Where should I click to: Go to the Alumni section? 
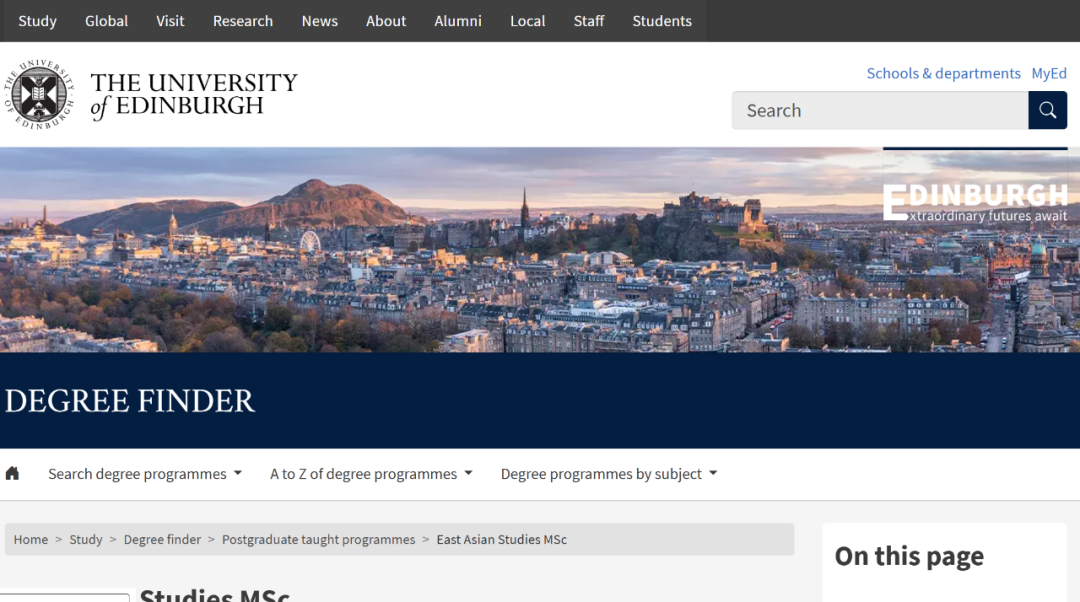(x=458, y=21)
